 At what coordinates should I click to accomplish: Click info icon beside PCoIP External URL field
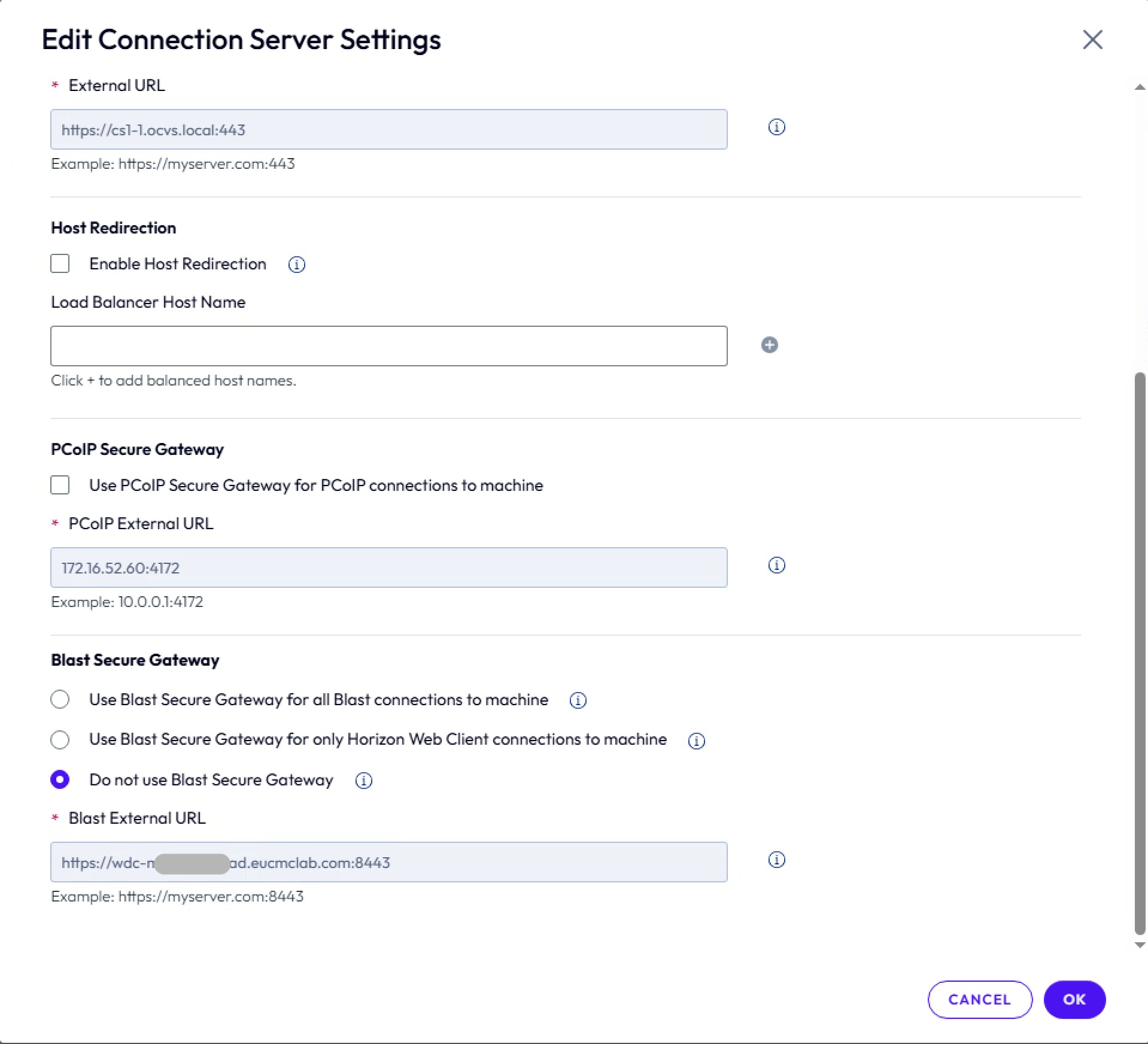click(776, 566)
